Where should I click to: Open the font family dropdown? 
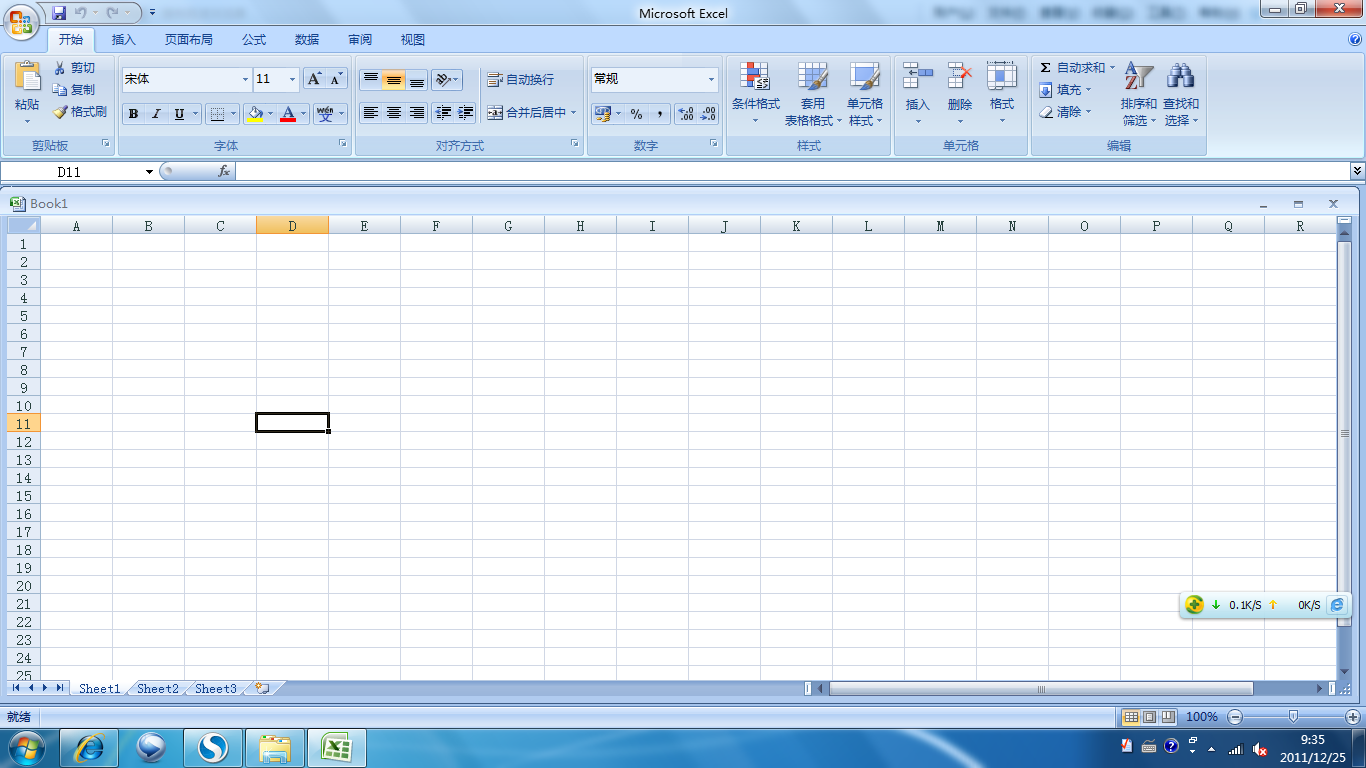click(244, 79)
